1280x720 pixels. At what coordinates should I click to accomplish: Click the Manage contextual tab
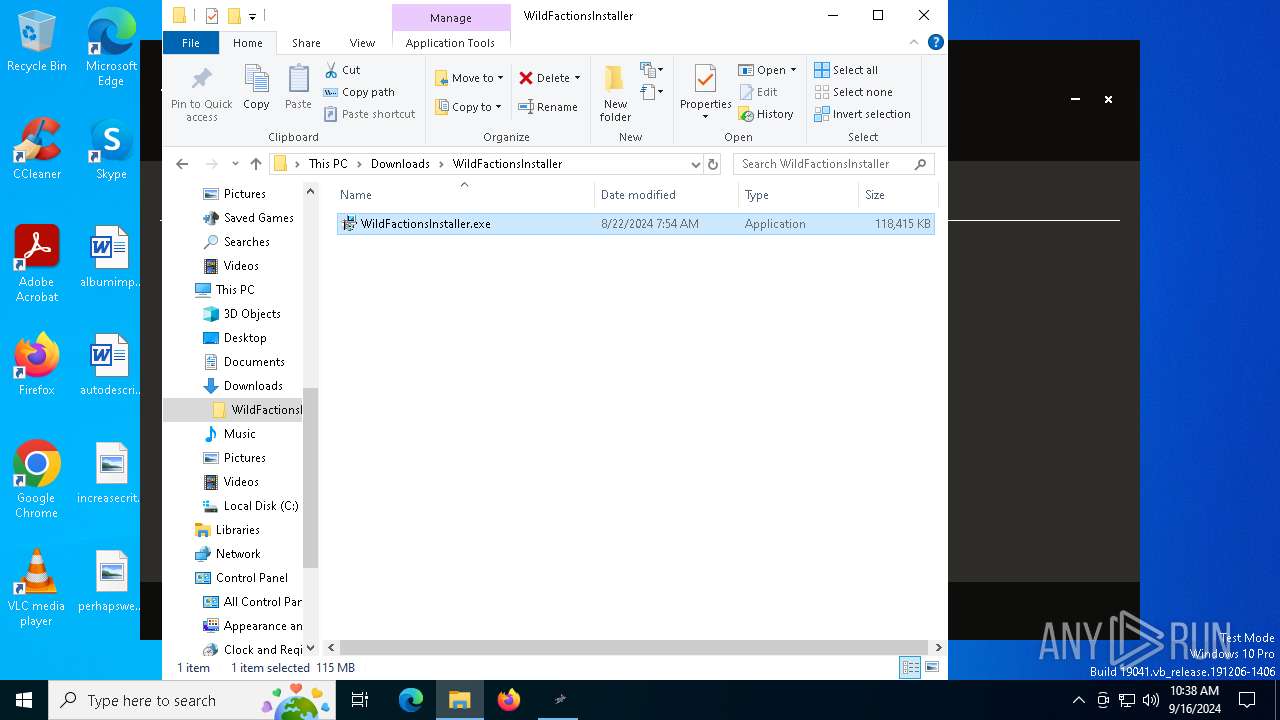click(x=451, y=18)
